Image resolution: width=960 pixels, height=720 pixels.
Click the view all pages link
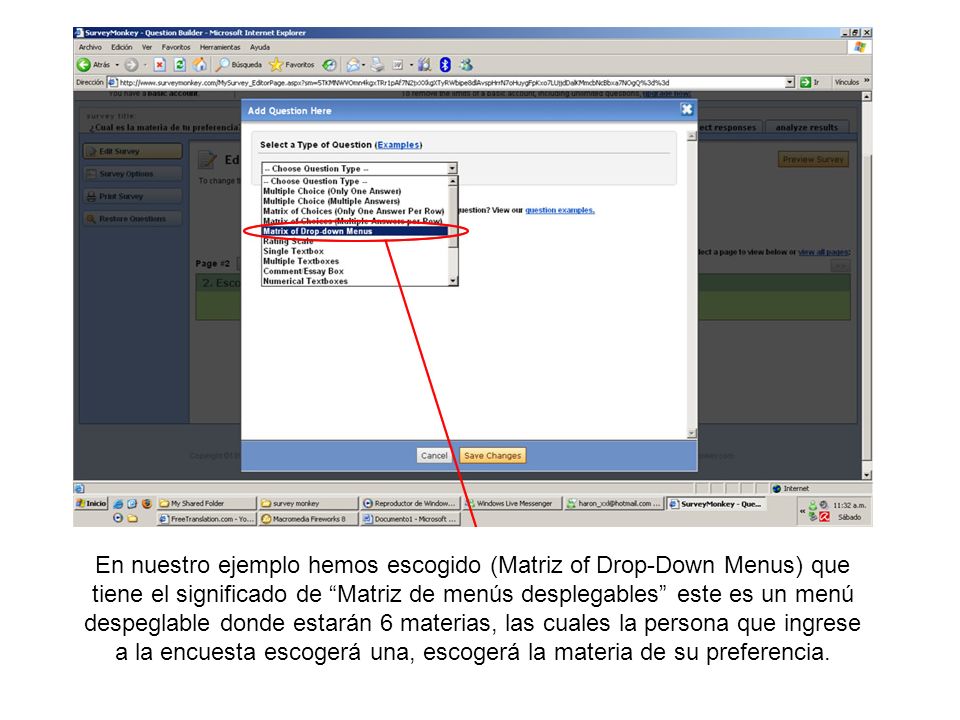click(823, 252)
